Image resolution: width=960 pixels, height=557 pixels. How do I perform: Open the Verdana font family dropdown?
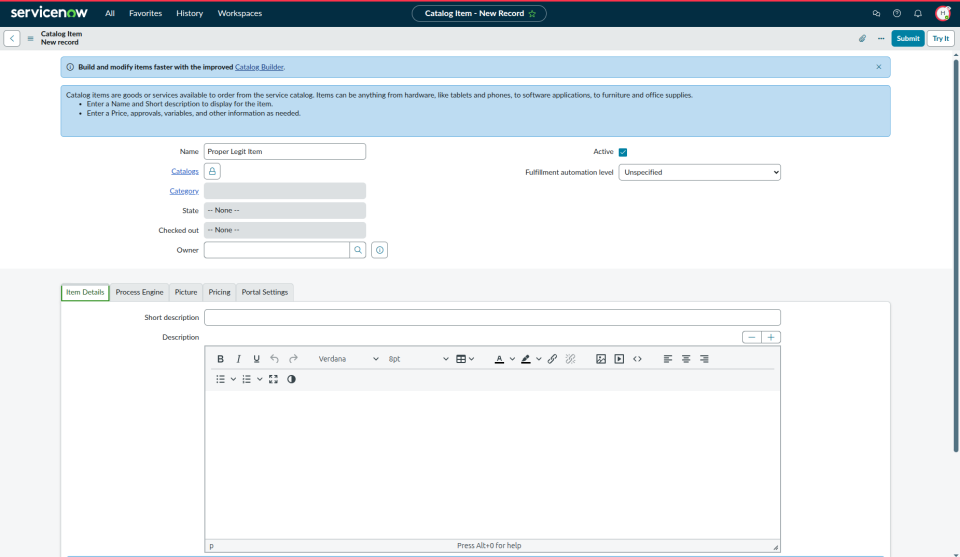tap(348, 359)
